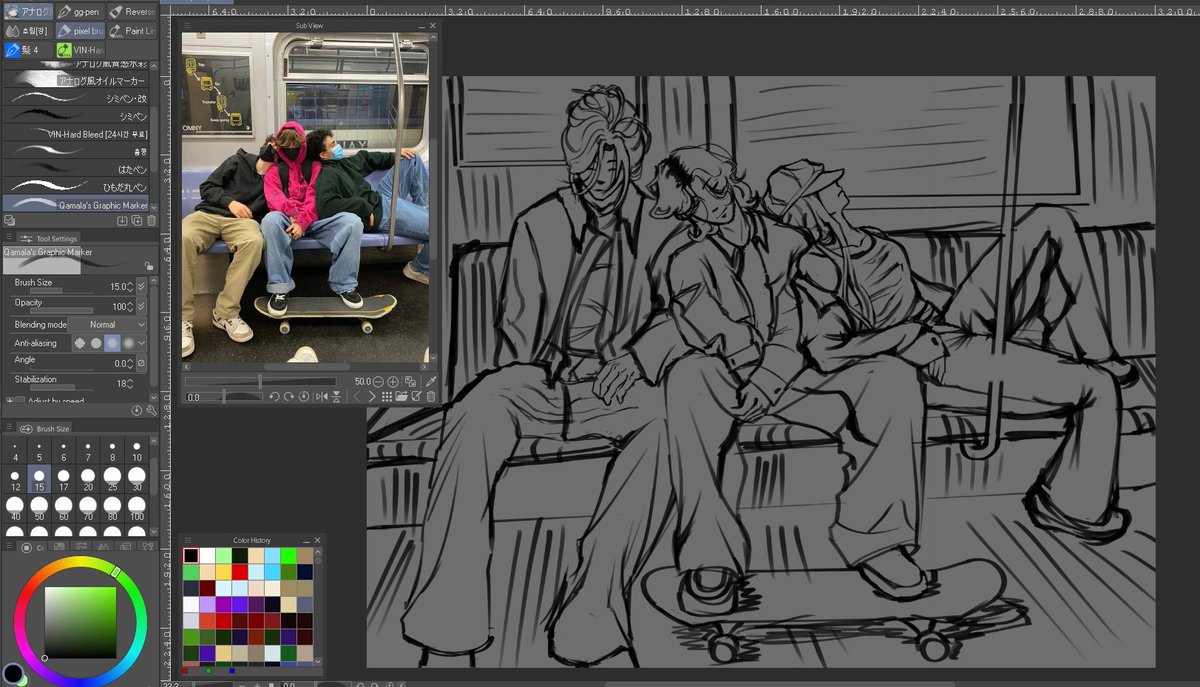Import an image via Sub View folder icon

coord(402,397)
